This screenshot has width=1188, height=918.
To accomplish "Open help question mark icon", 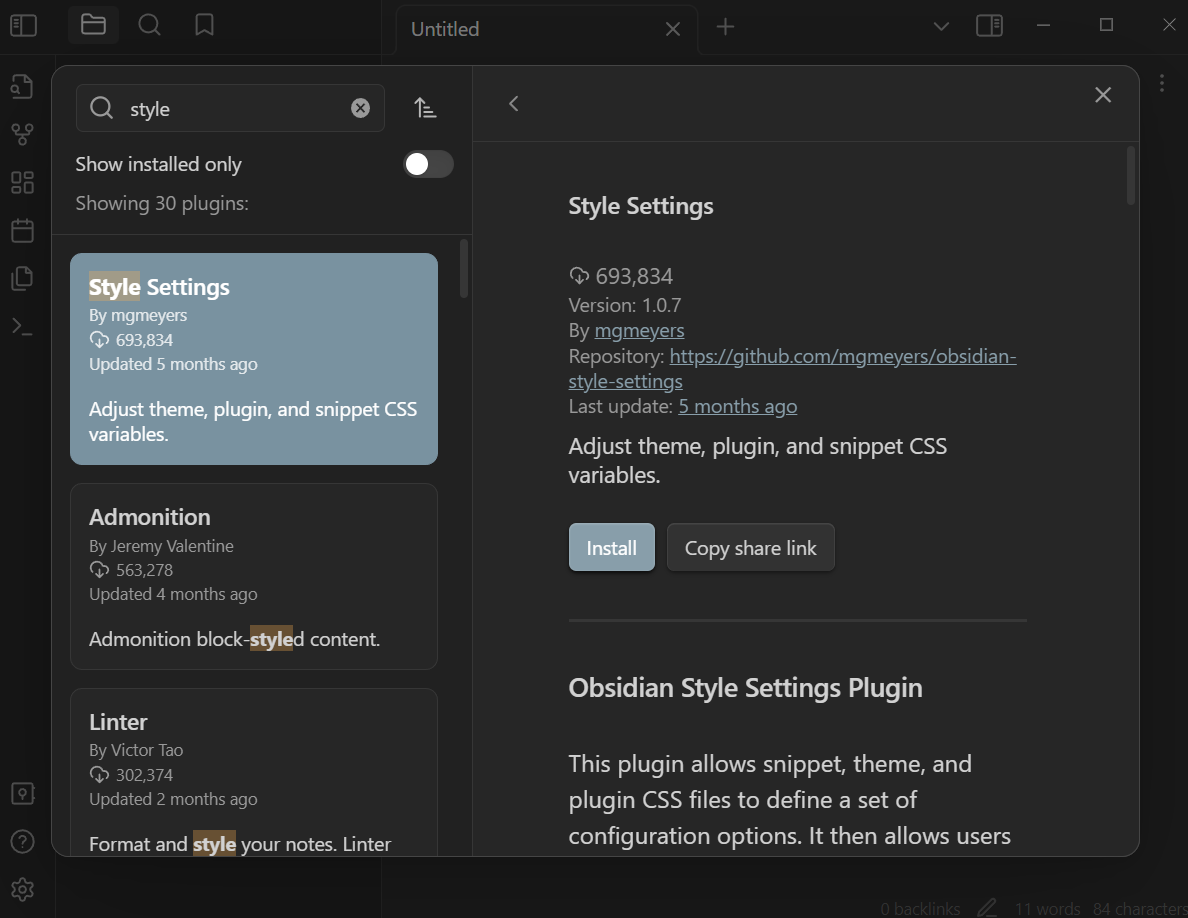I will click(22, 842).
